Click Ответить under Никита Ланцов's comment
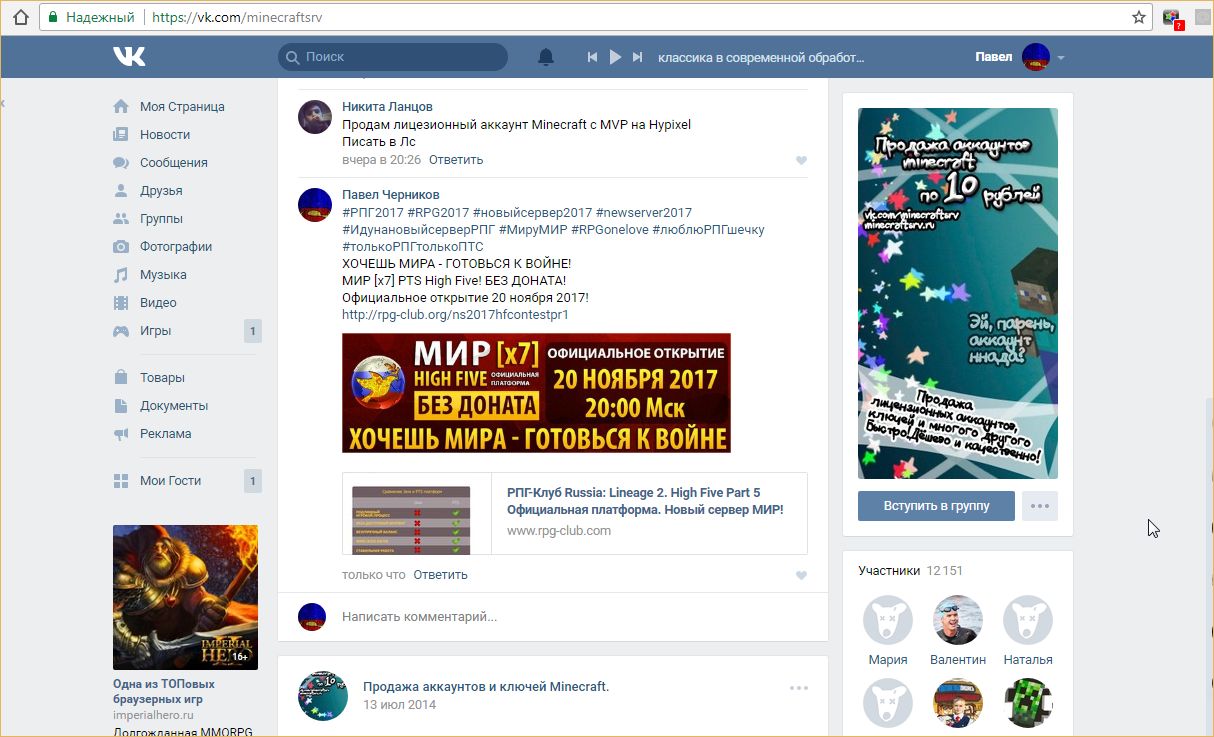 [456, 159]
